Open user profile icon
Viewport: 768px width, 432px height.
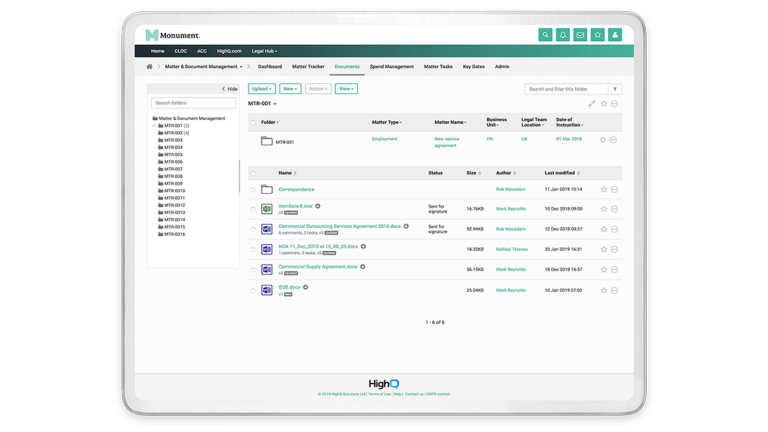(615, 35)
